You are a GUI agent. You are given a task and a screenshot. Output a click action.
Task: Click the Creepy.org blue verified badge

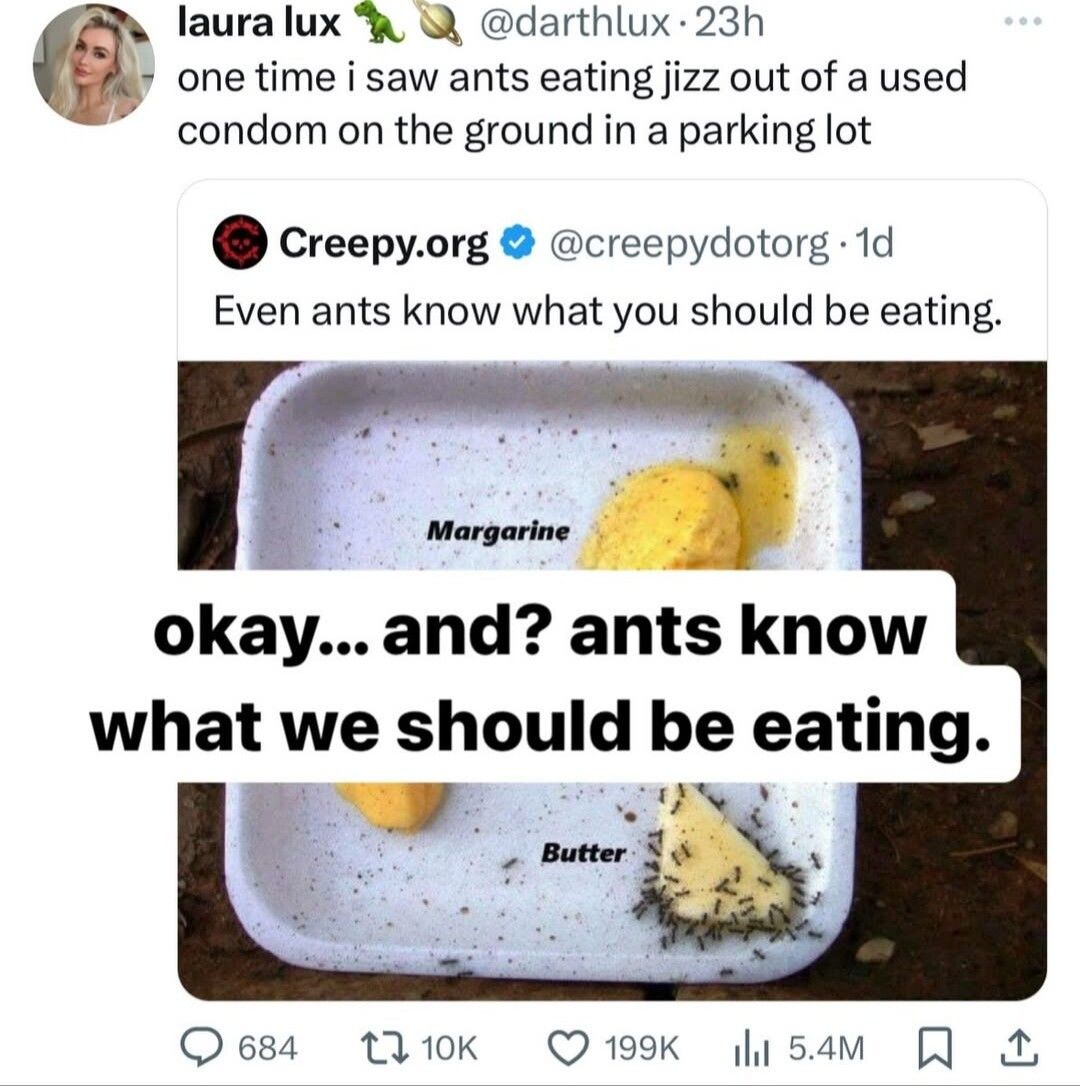[515, 243]
